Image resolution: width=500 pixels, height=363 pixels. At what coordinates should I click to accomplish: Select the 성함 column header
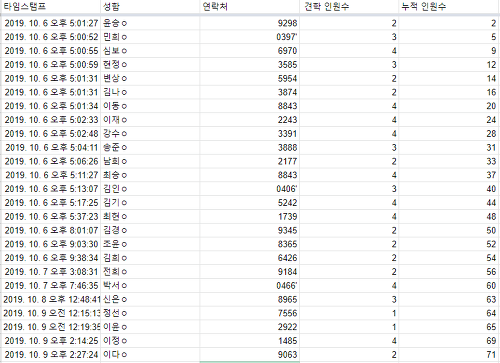click(150, 7)
